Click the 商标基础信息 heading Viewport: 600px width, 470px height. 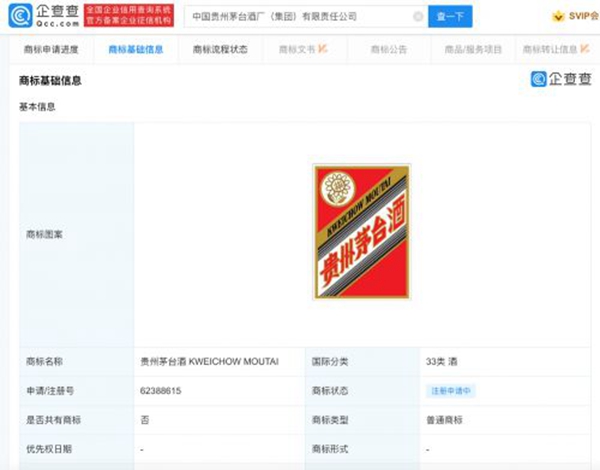tap(50, 81)
